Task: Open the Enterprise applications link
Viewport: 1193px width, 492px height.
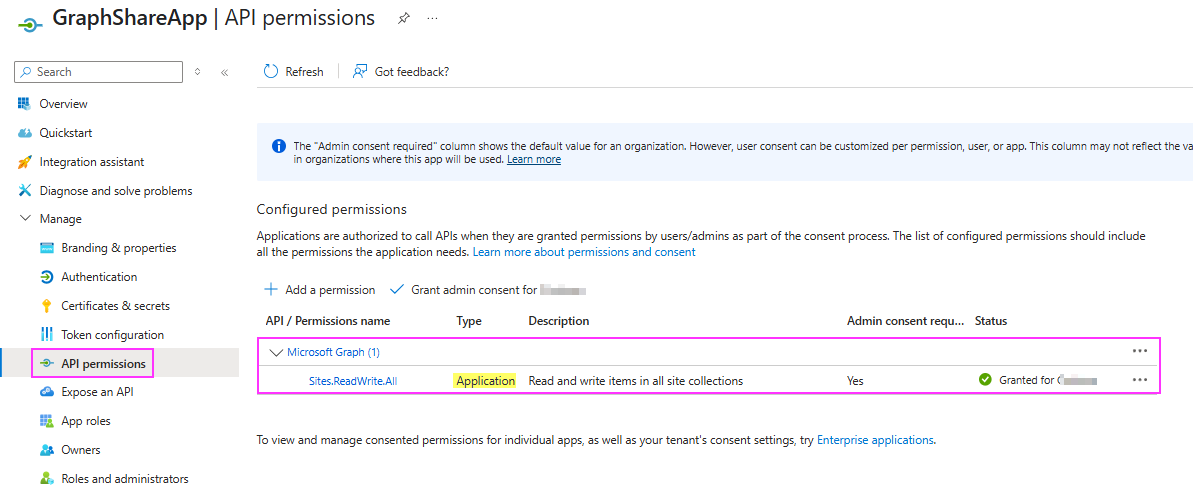Action: 875,440
